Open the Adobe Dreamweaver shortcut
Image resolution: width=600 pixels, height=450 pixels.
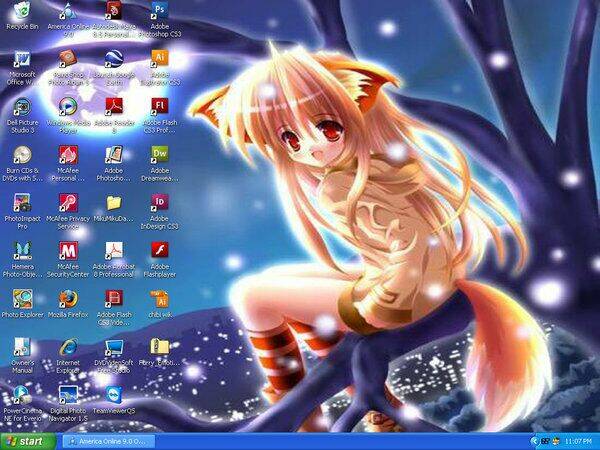pos(160,154)
